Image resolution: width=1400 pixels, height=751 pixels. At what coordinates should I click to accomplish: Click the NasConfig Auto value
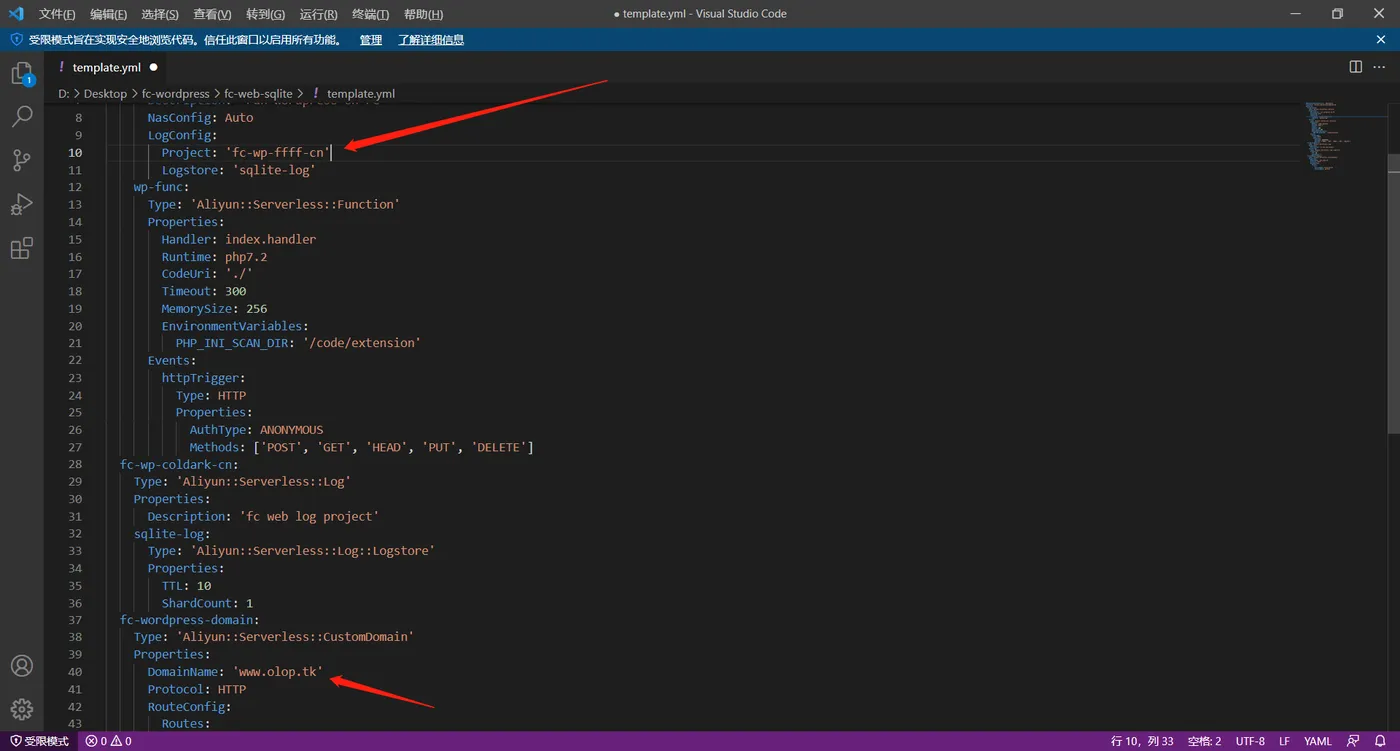(x=239, y=117)
